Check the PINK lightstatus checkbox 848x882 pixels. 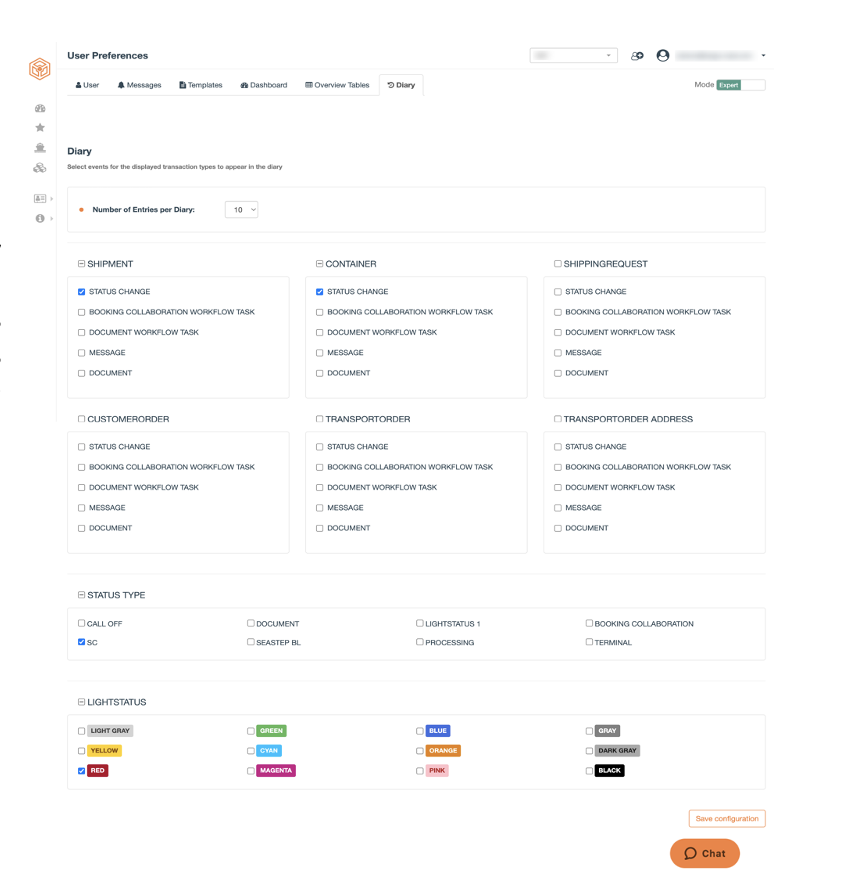(x=420, y=771)
